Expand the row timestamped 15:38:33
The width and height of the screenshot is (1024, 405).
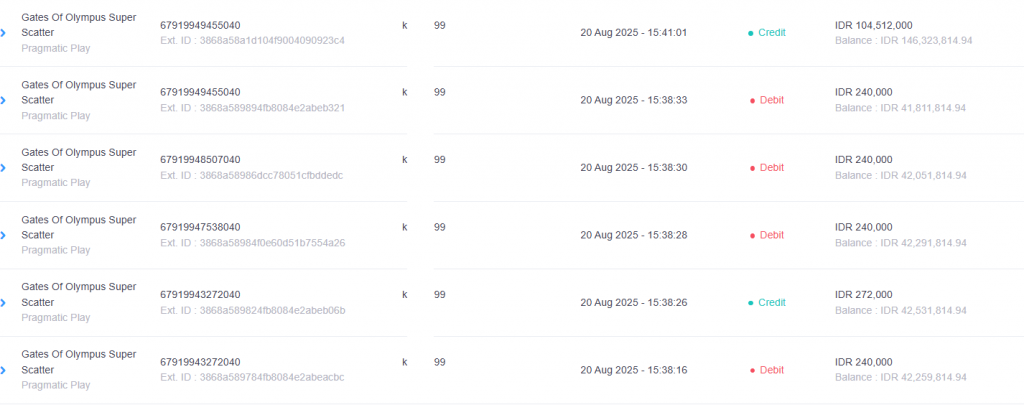pyautogui.click(x=3, y=100)
